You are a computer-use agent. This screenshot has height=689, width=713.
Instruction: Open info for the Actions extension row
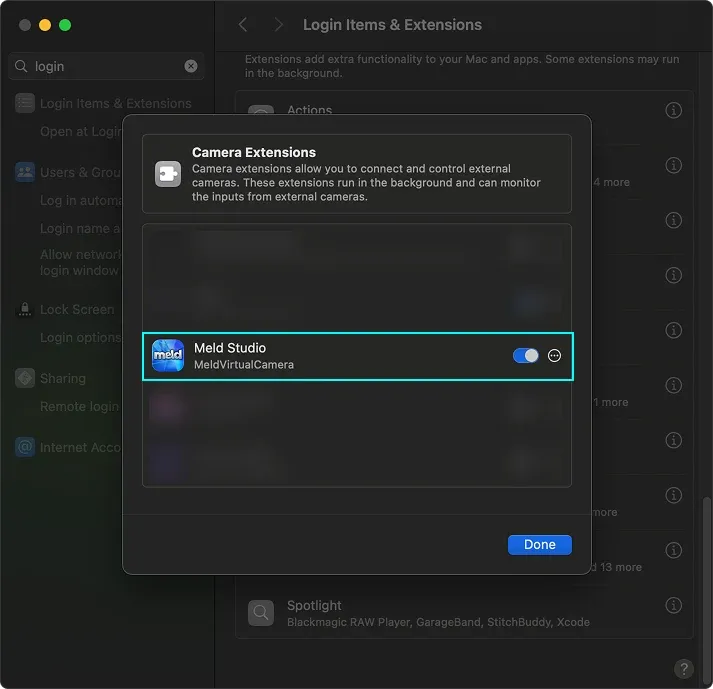tap(673, 110)
